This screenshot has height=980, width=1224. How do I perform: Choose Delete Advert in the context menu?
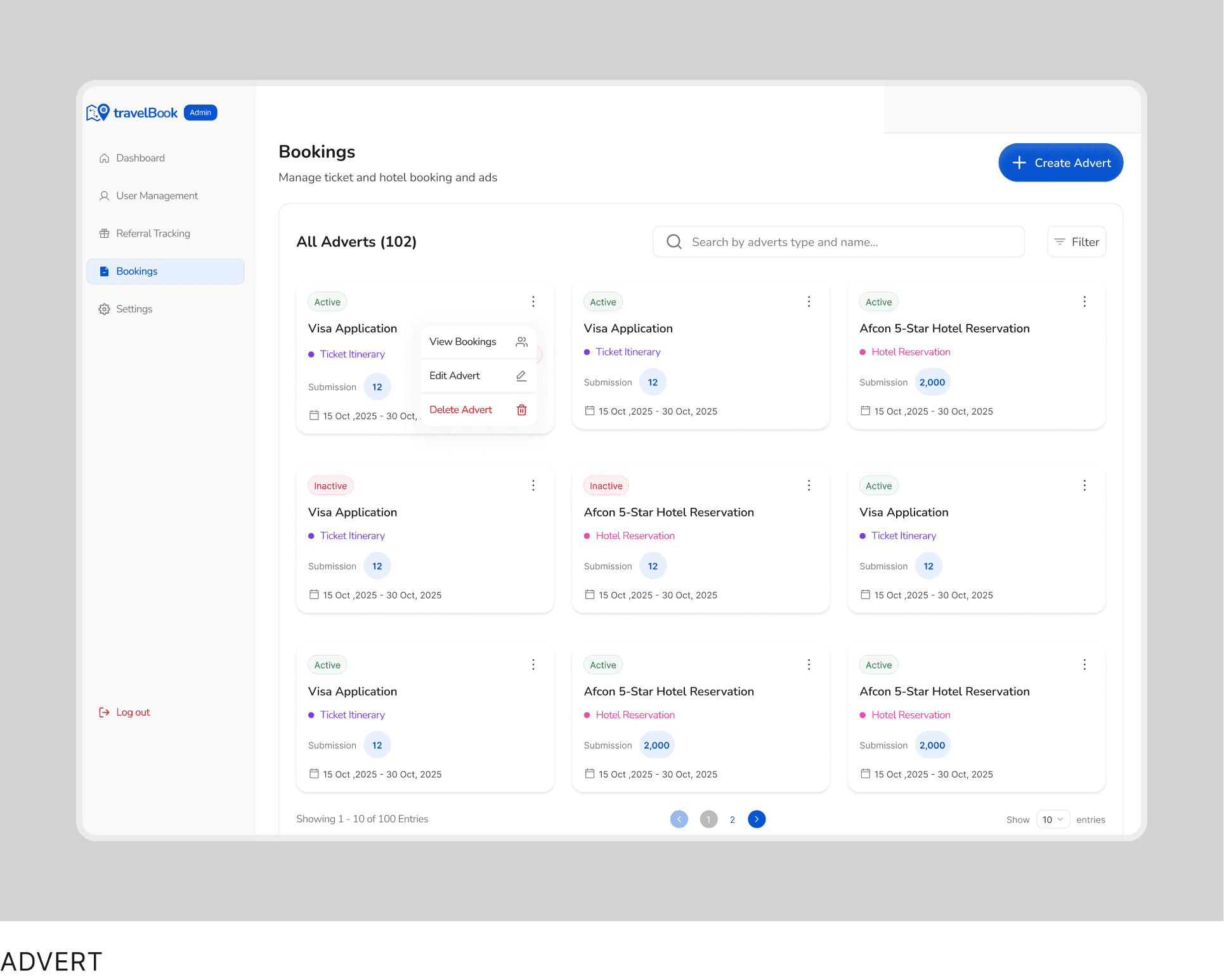click(461, 410)
